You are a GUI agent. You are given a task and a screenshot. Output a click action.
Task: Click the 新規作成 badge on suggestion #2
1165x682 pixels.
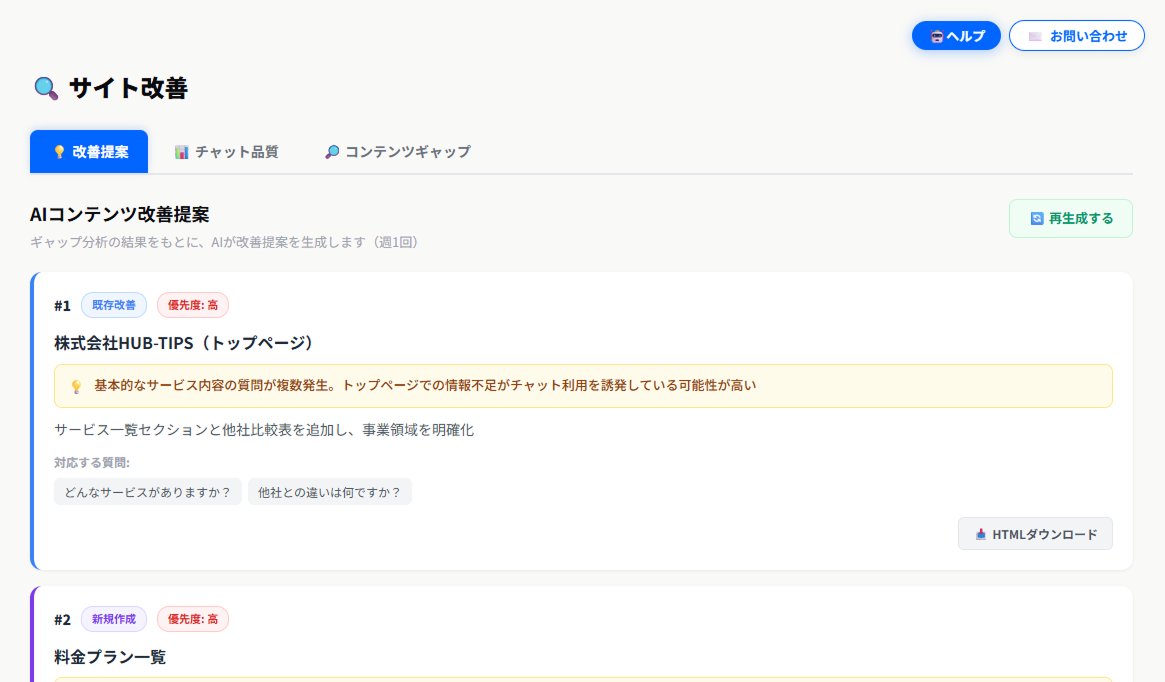pos(114,619)
